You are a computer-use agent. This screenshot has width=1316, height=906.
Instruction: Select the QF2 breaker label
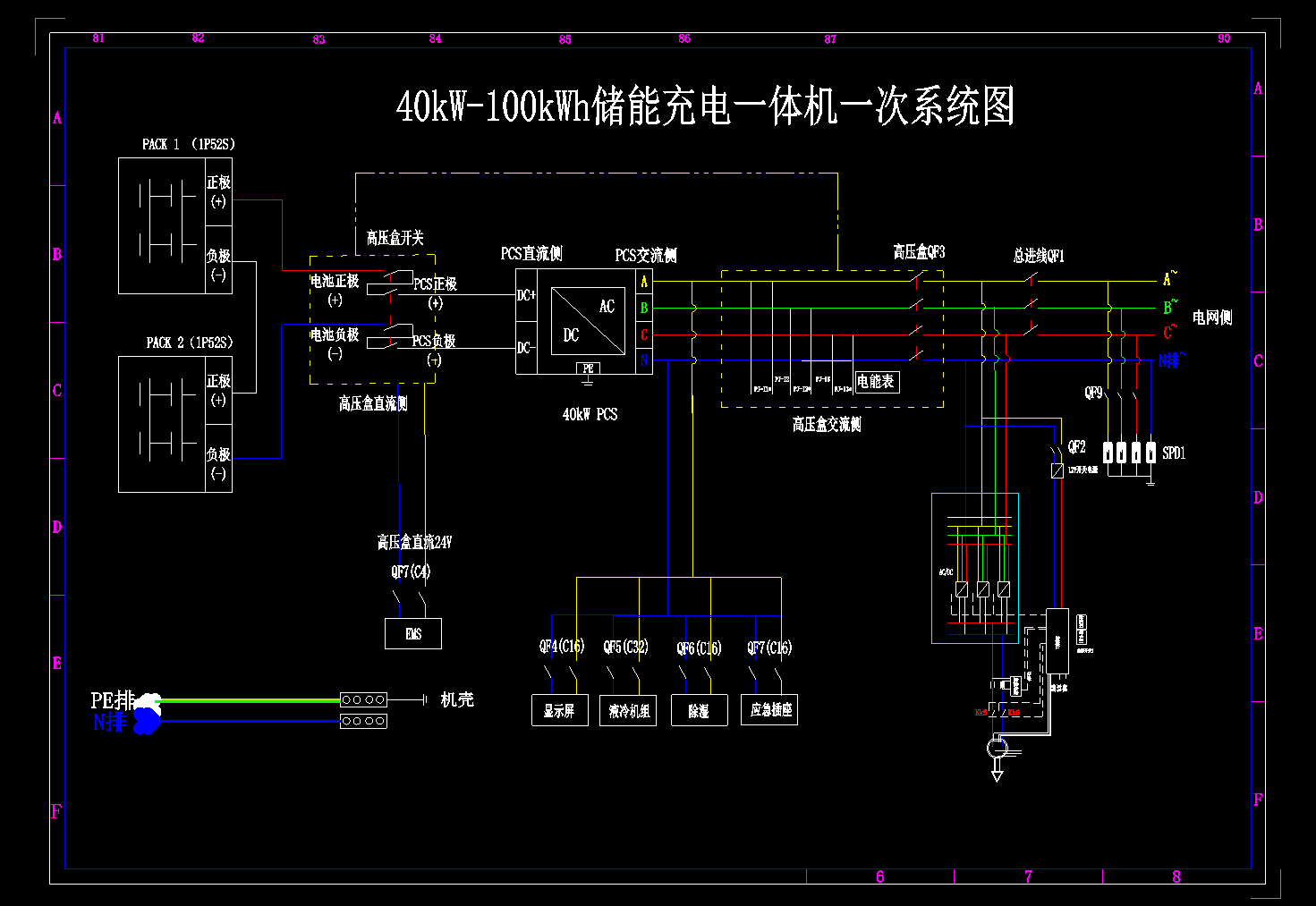[1077, 446]
